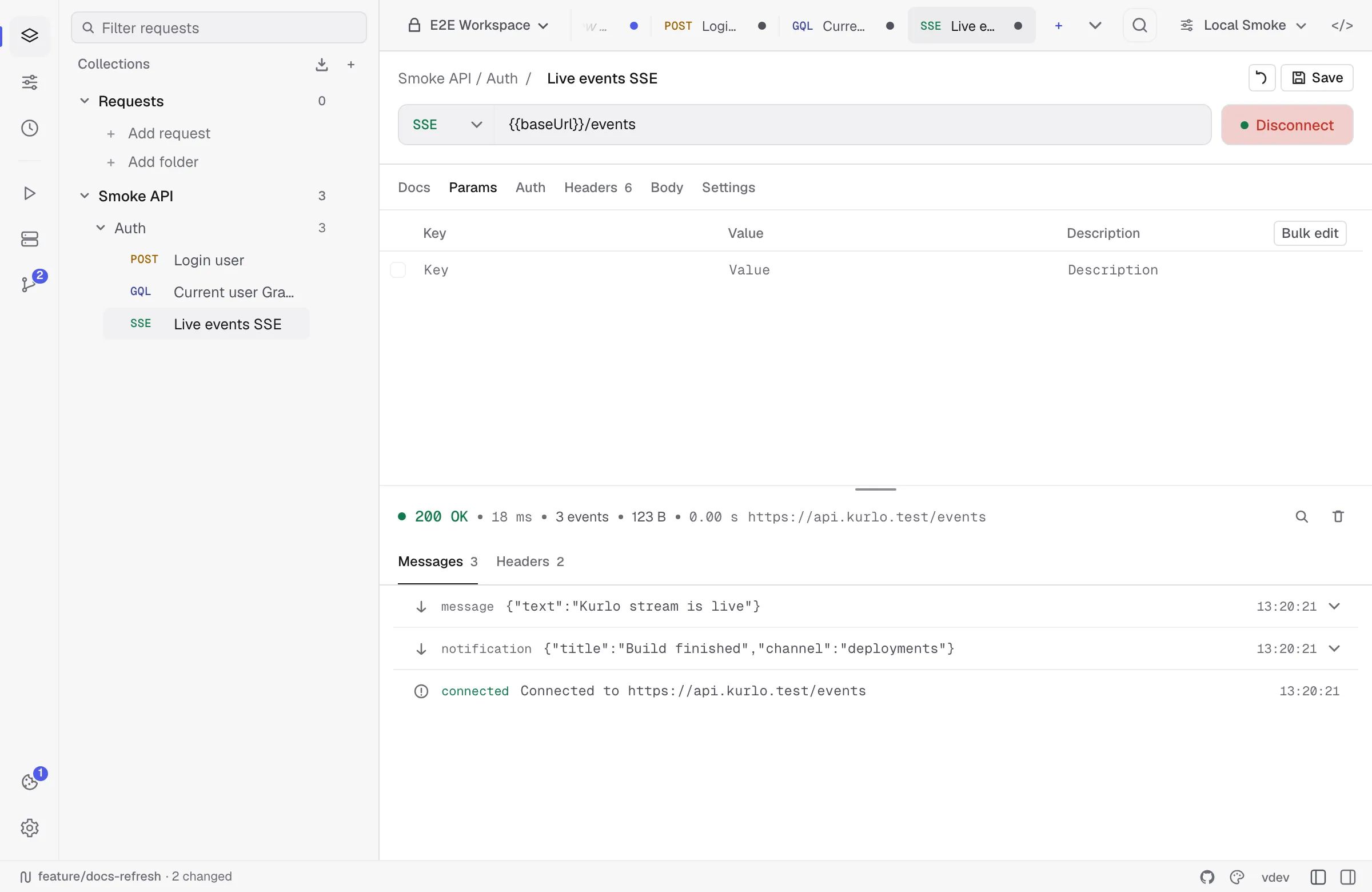Screen dimensions: 1372x892
Task: Click the revert changes undo icon
Action: 1261,78
